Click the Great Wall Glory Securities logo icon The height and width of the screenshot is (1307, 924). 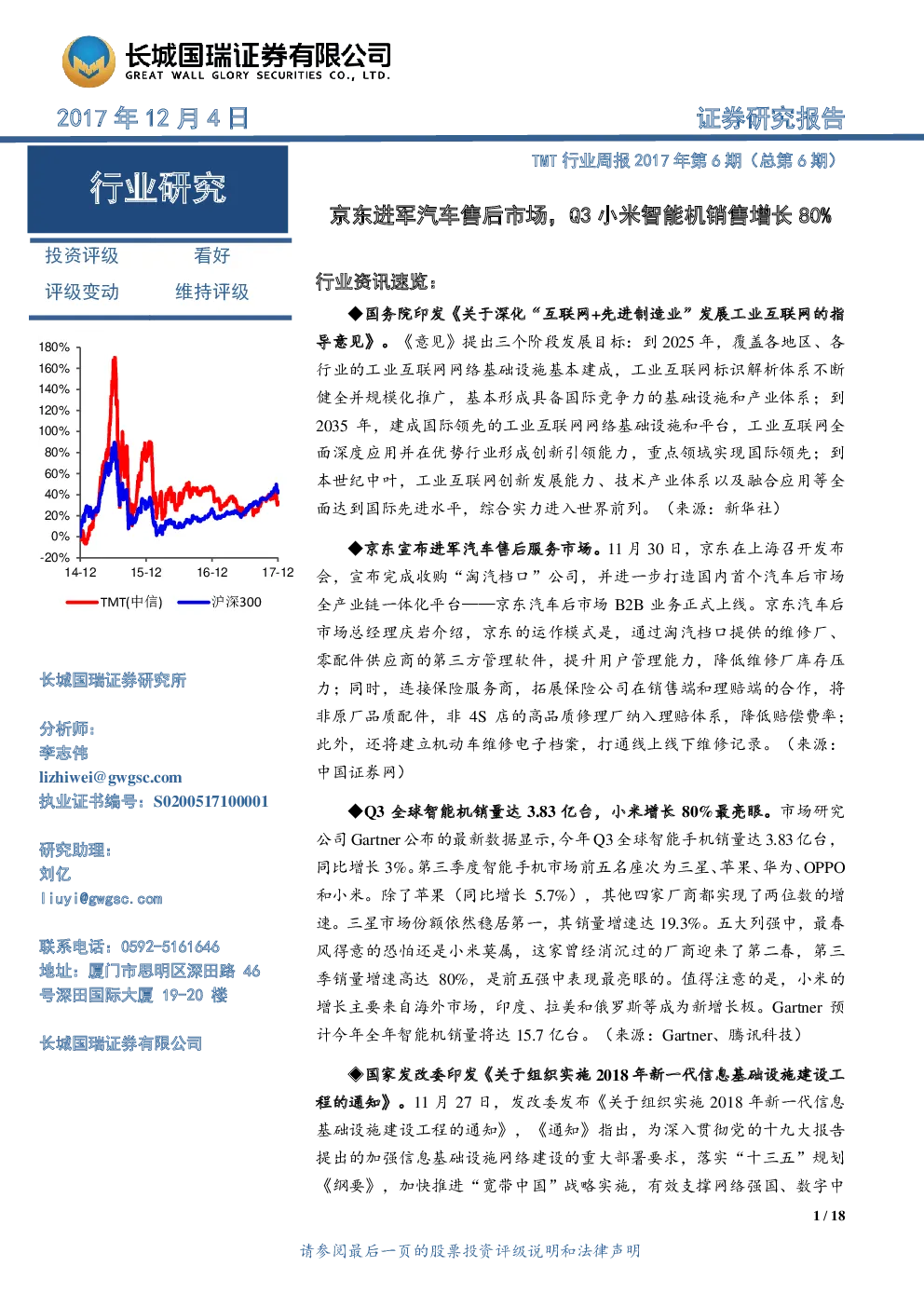pos(88,61)
